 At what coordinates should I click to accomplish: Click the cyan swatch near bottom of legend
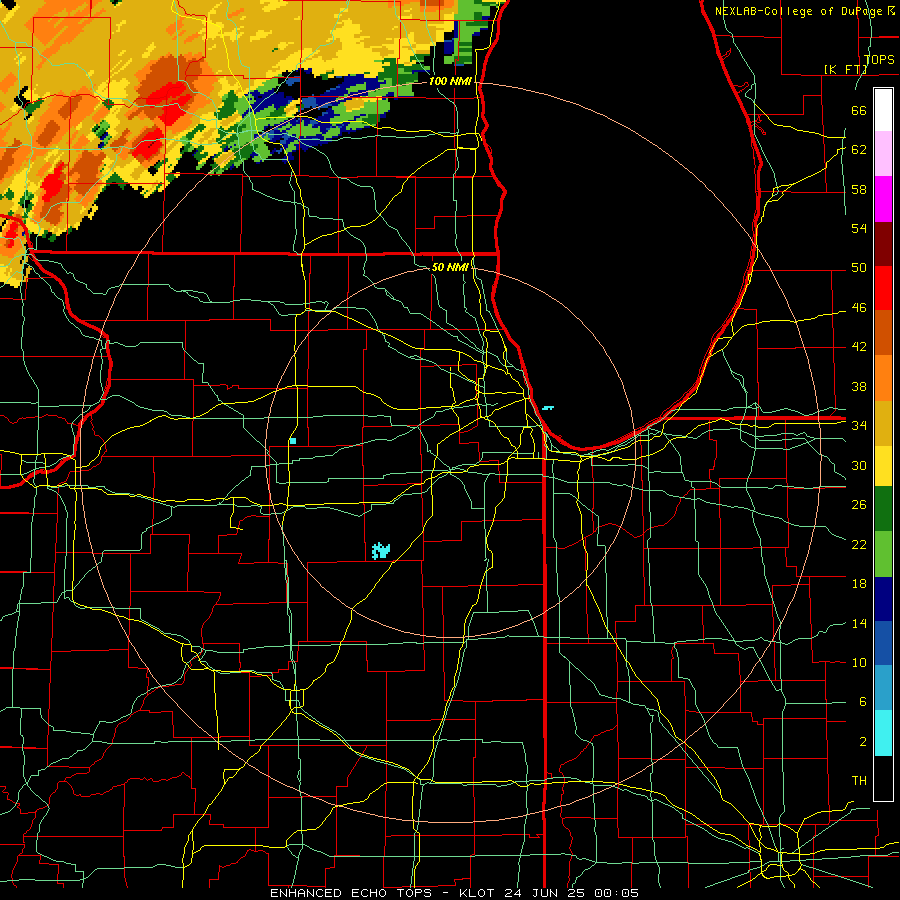pyautogui.click(x=883, y=733)
